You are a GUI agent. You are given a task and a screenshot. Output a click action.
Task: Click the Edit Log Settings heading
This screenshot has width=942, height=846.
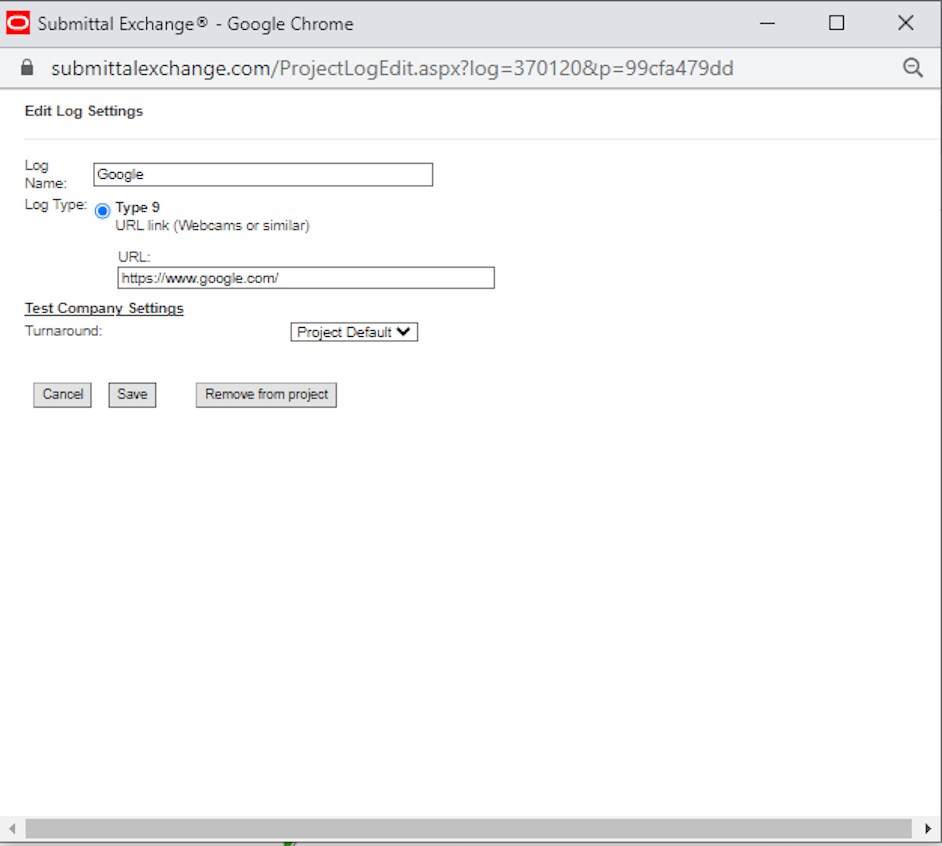coord(84,111)
